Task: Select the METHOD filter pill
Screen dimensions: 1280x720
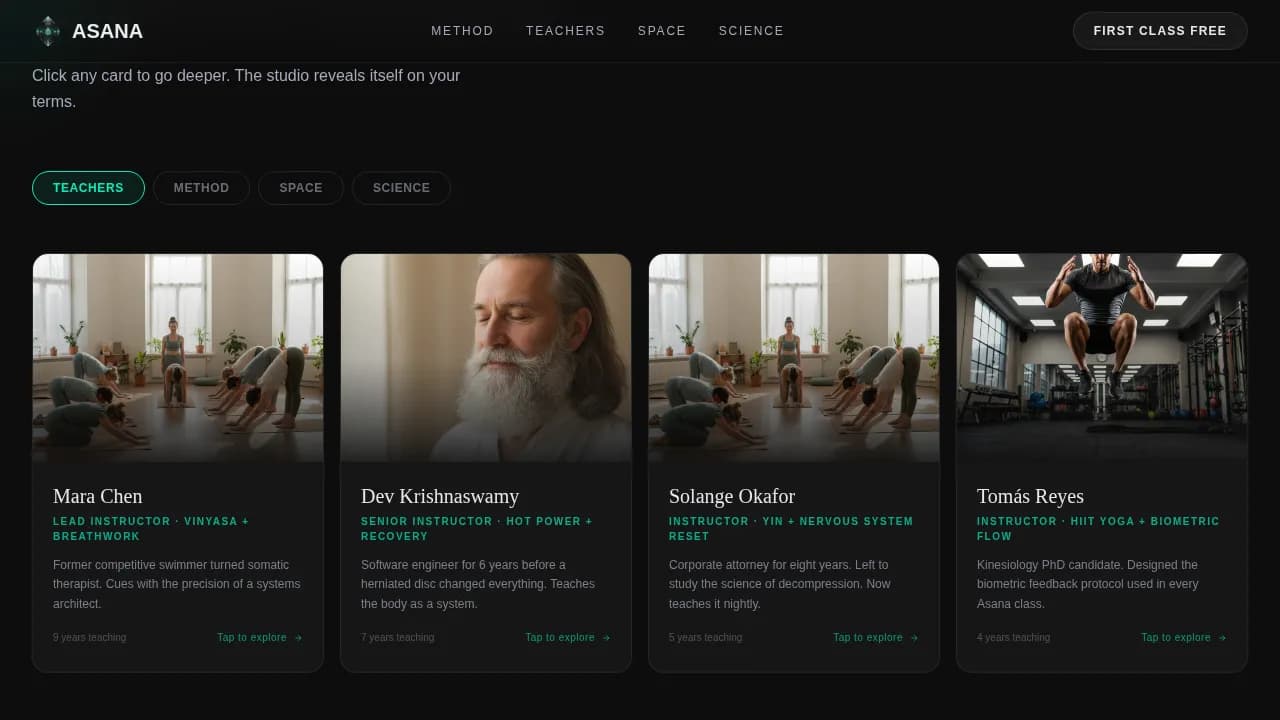Action: pyautogui.click(x=201, y=188)
